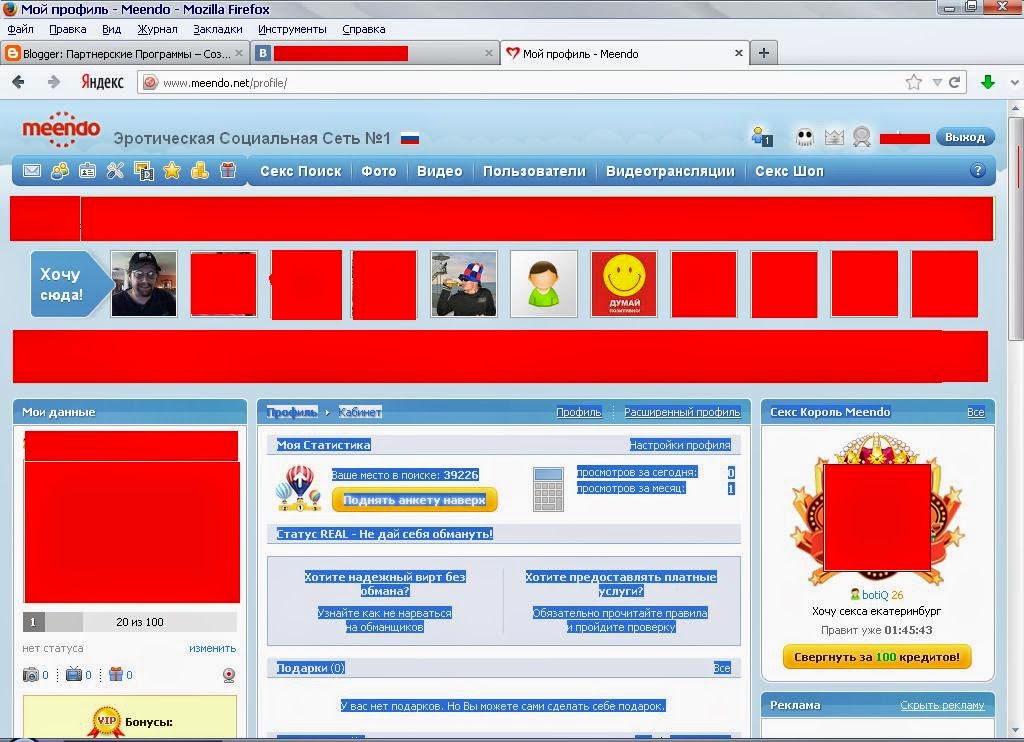Bookmark this page with the star icon
Viewport: 1024px width, 742px height.
point(914,82)
